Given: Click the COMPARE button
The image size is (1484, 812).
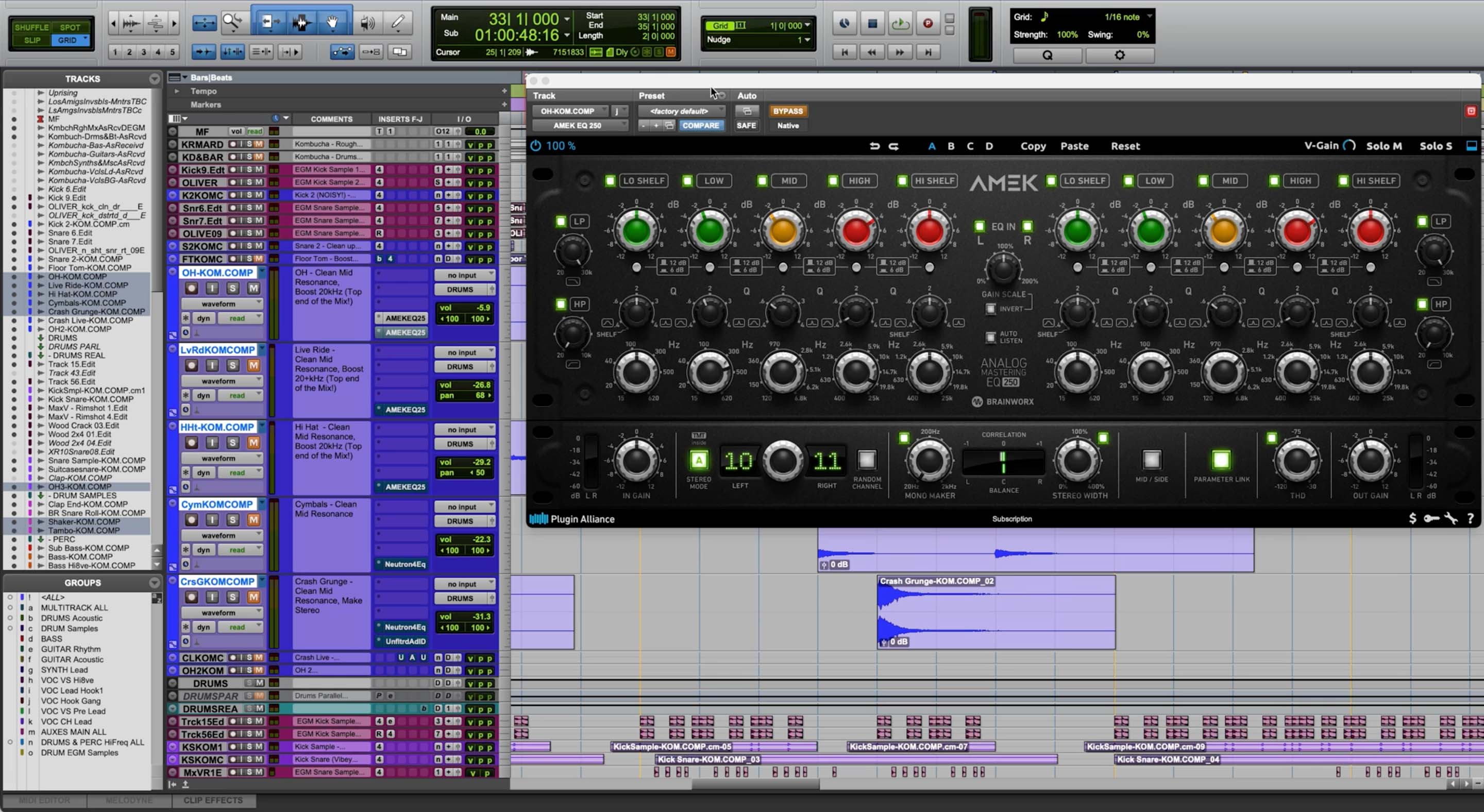Looking at the screenshot, I should click(701, 126).
